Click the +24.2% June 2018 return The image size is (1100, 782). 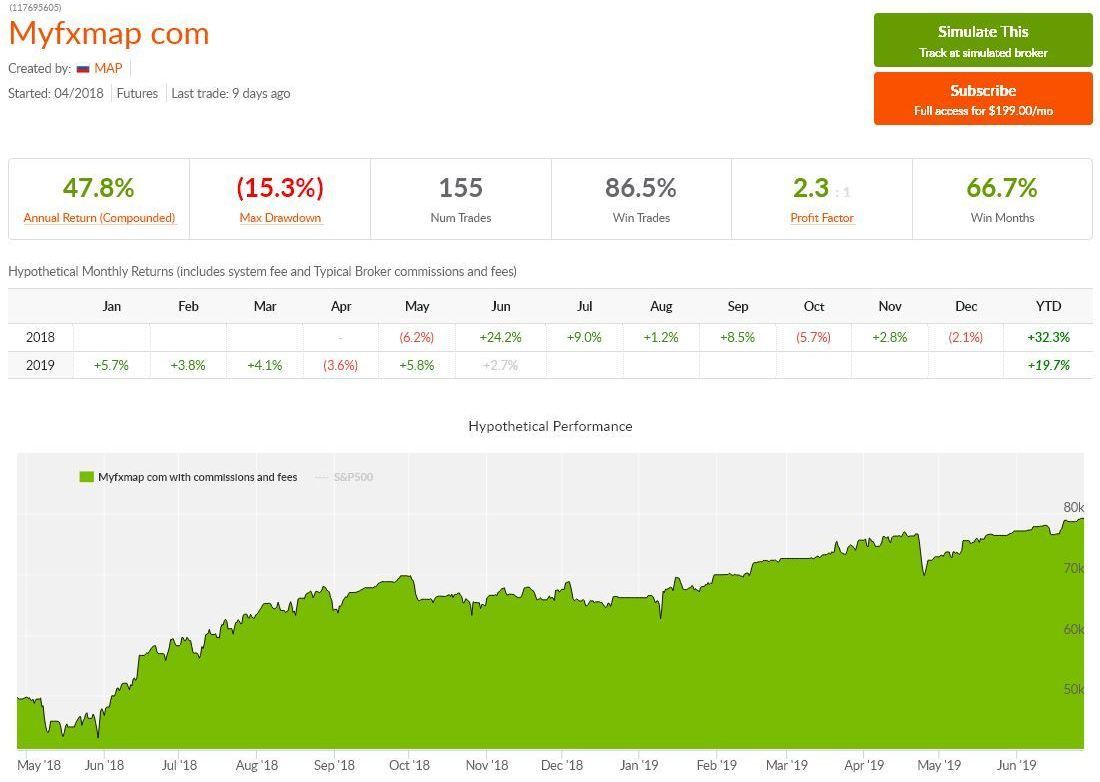point(500,337)
